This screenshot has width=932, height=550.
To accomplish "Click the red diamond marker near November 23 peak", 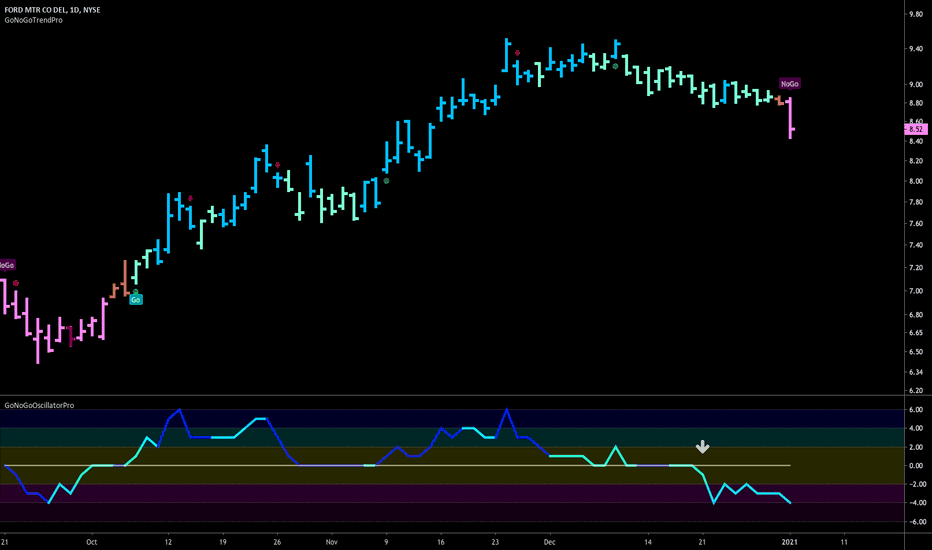I will point(518,53).
